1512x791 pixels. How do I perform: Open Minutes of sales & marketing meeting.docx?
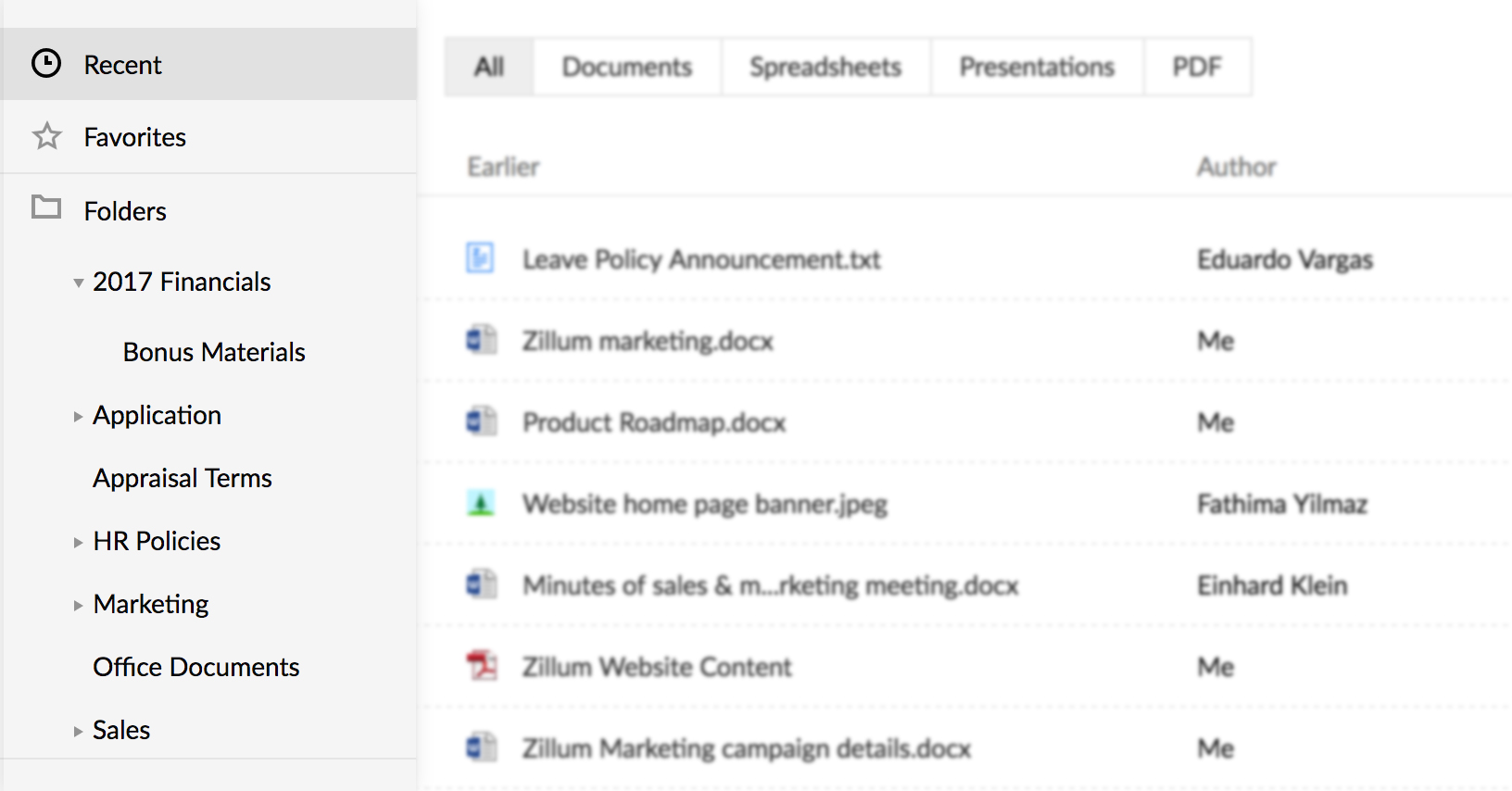tap(770, 585)
